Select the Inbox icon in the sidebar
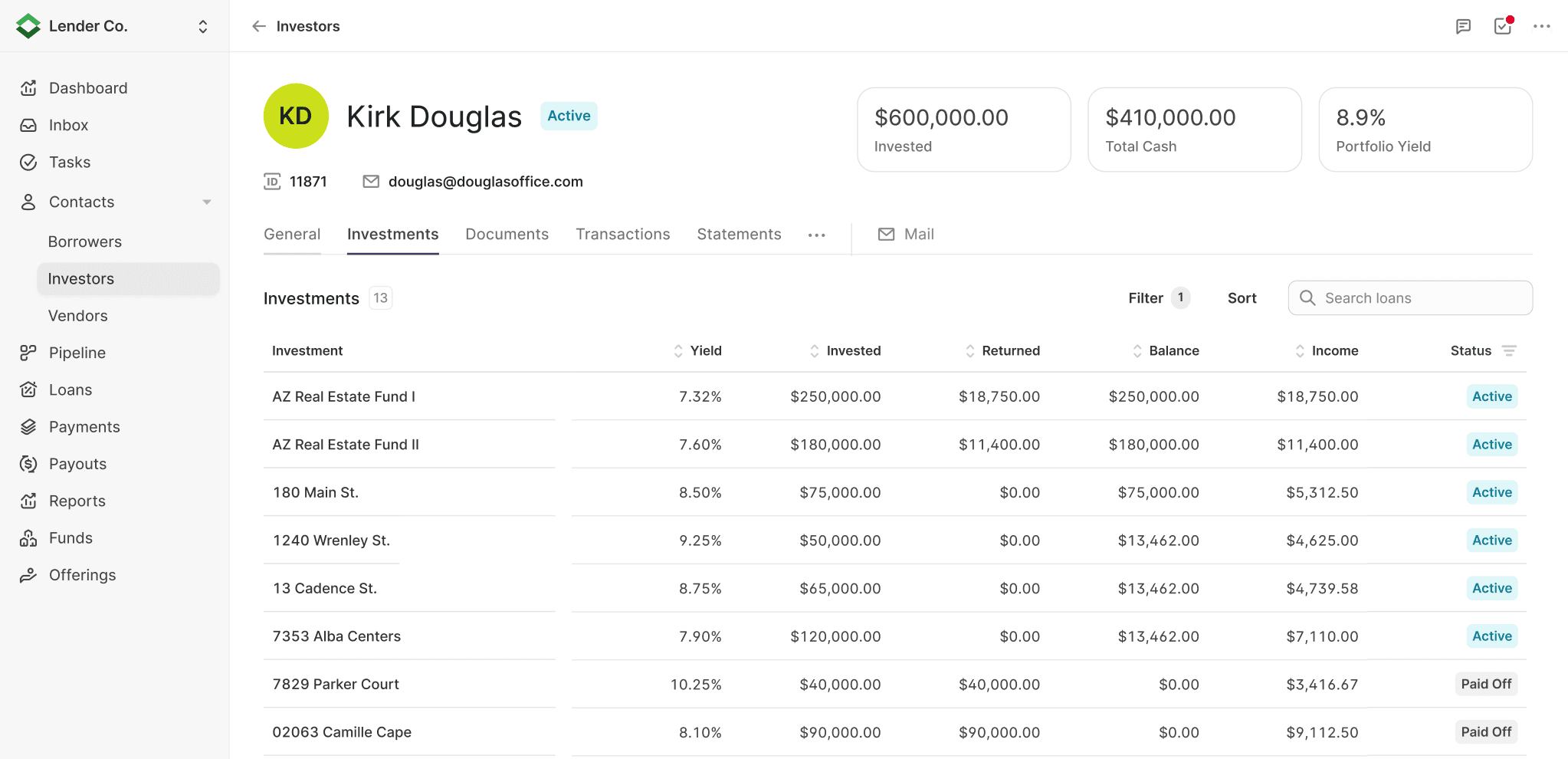 coord(28,124)
